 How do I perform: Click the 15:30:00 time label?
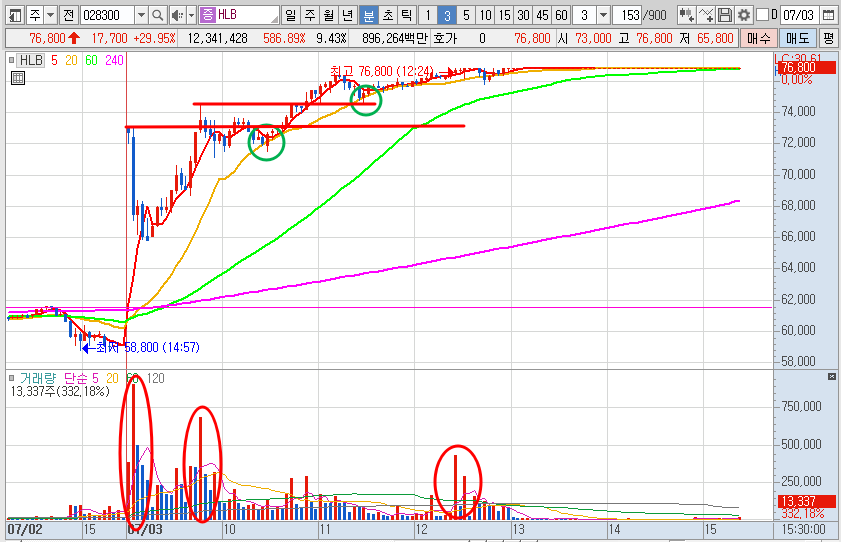[804, 530]
